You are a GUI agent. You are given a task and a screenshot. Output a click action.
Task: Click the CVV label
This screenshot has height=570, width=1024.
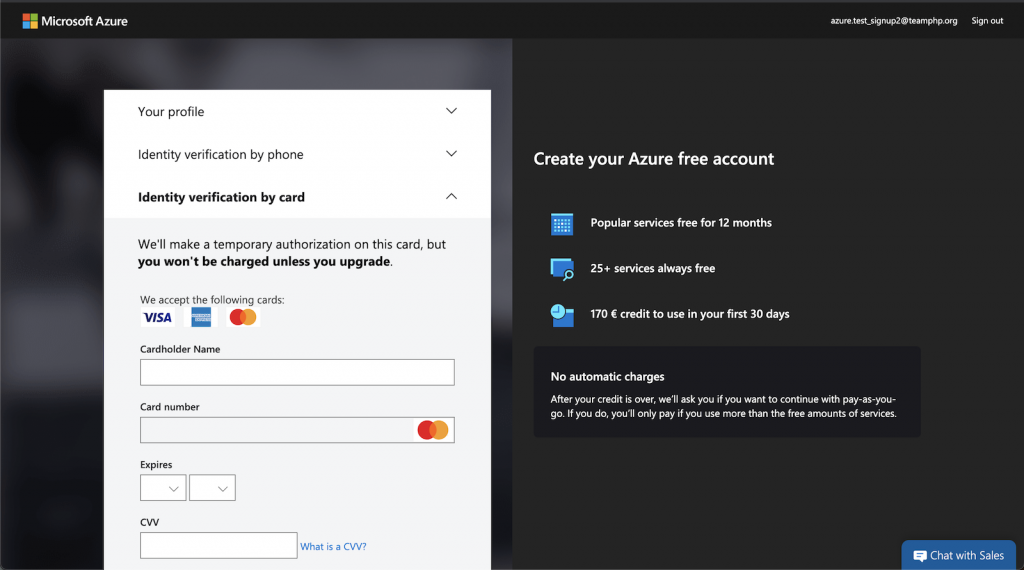tap(150, 522)
